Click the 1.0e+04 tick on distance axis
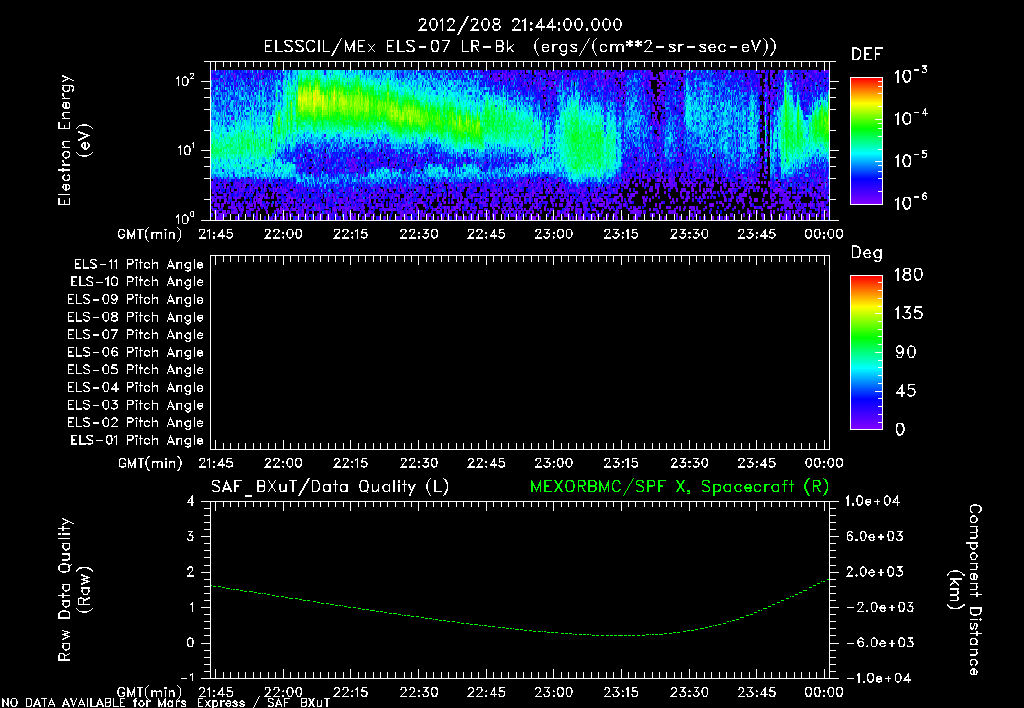This screenshot has height=708, width=1024. click(x=872, y=502)
